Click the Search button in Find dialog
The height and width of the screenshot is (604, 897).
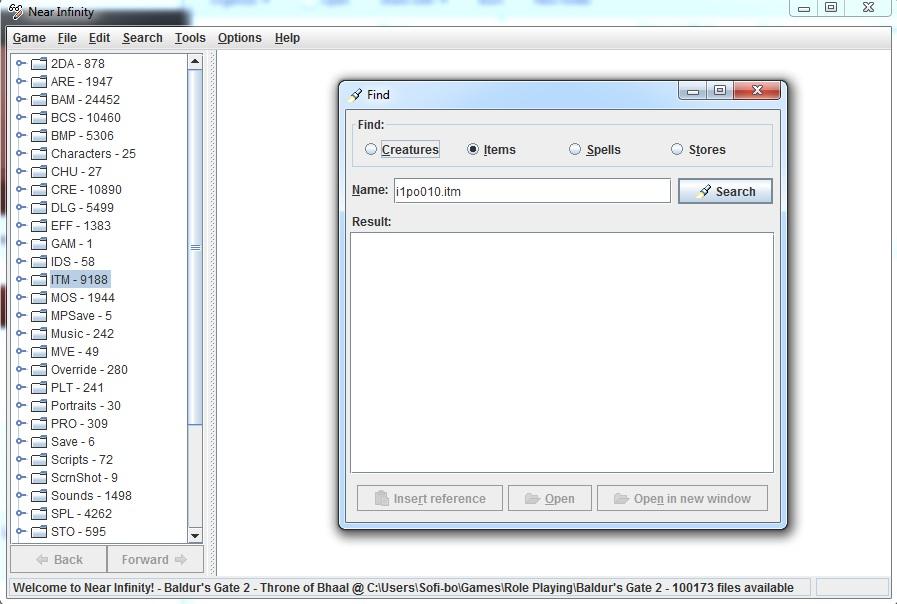point(725,191)
